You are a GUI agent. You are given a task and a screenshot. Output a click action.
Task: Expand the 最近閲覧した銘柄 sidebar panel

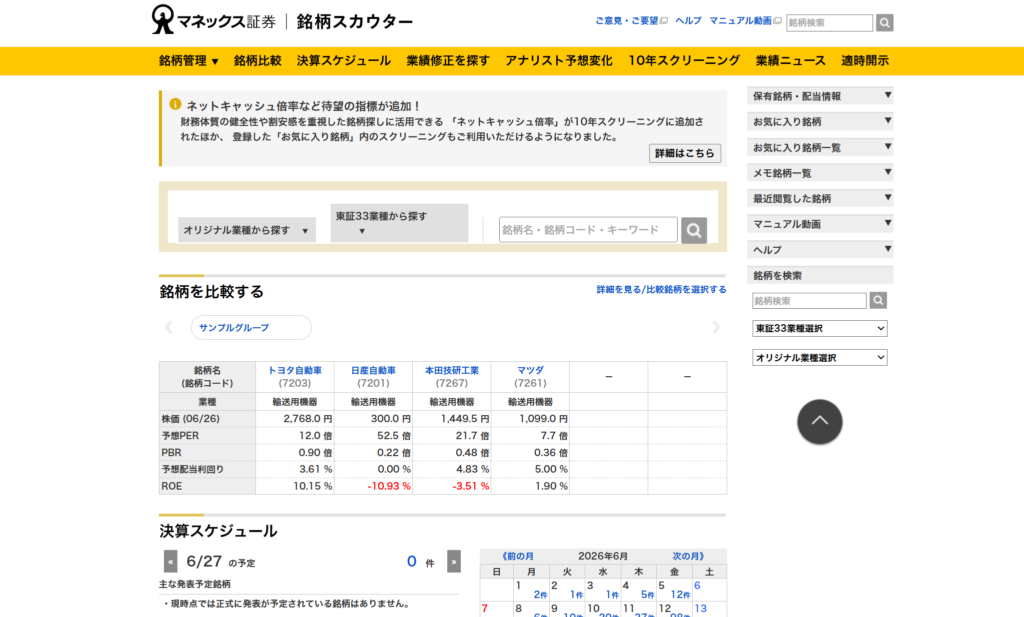(820, 198)
